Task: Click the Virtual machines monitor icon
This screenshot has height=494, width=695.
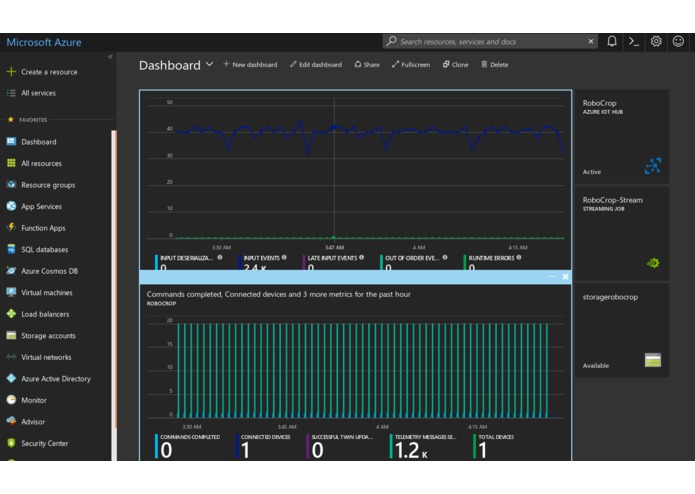Action: pyautogui.click(x=11, y=292)
